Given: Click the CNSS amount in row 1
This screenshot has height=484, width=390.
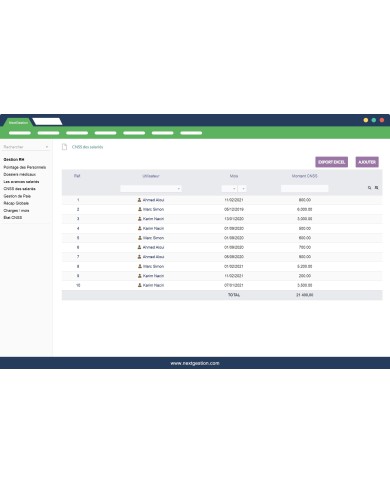Looking at the screenshot, I should click(305, 200).
